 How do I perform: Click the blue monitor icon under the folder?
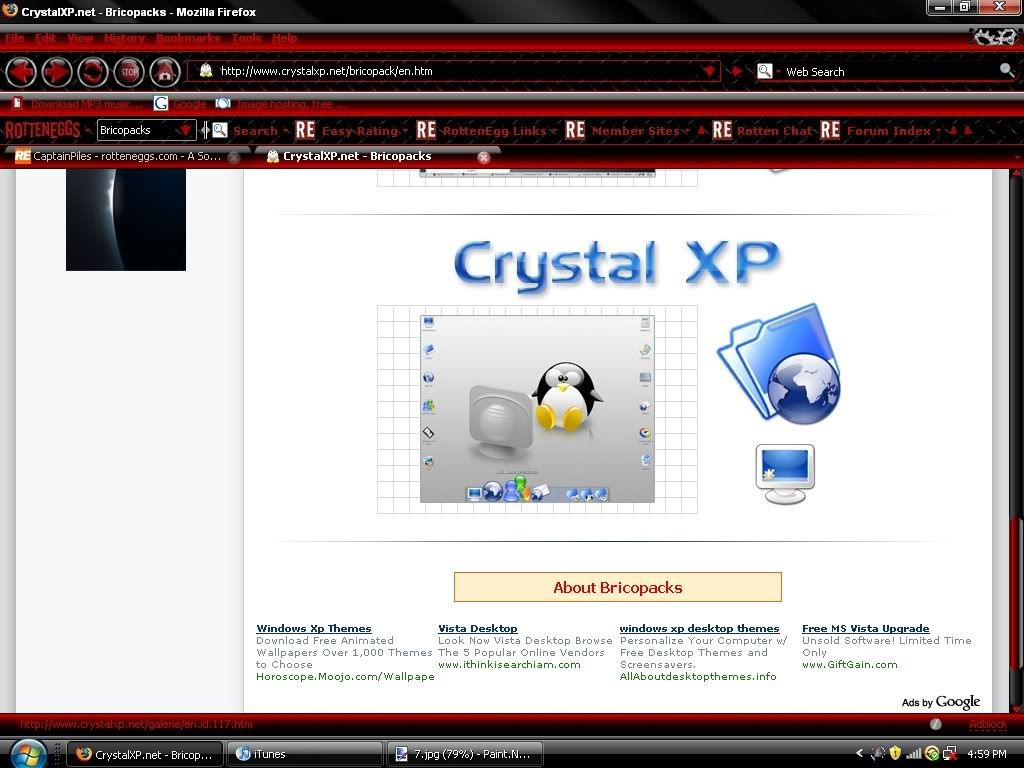[x=785, y=473]
